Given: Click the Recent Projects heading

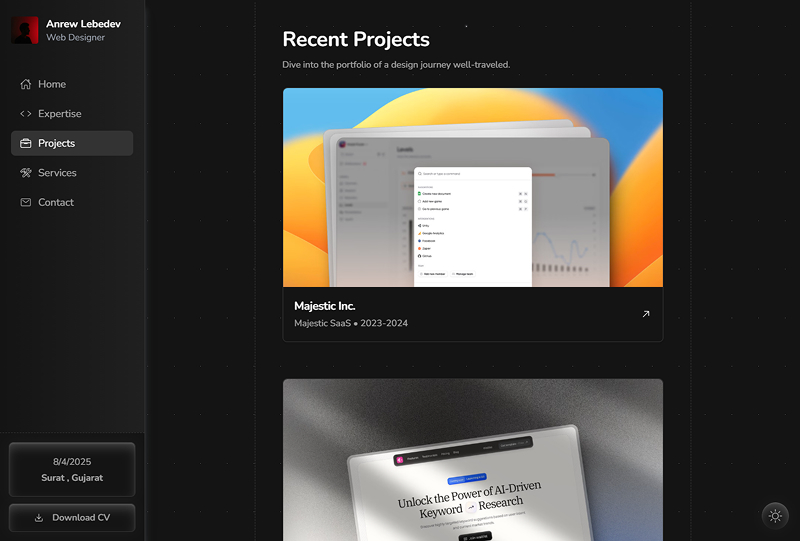Looking at the screenshot, I should coord(356,39).
